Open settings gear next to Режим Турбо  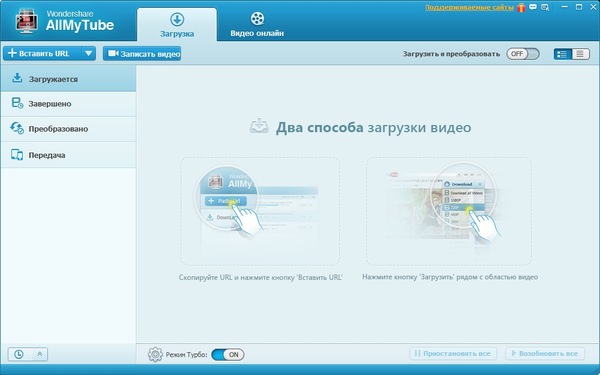point(155,354)
